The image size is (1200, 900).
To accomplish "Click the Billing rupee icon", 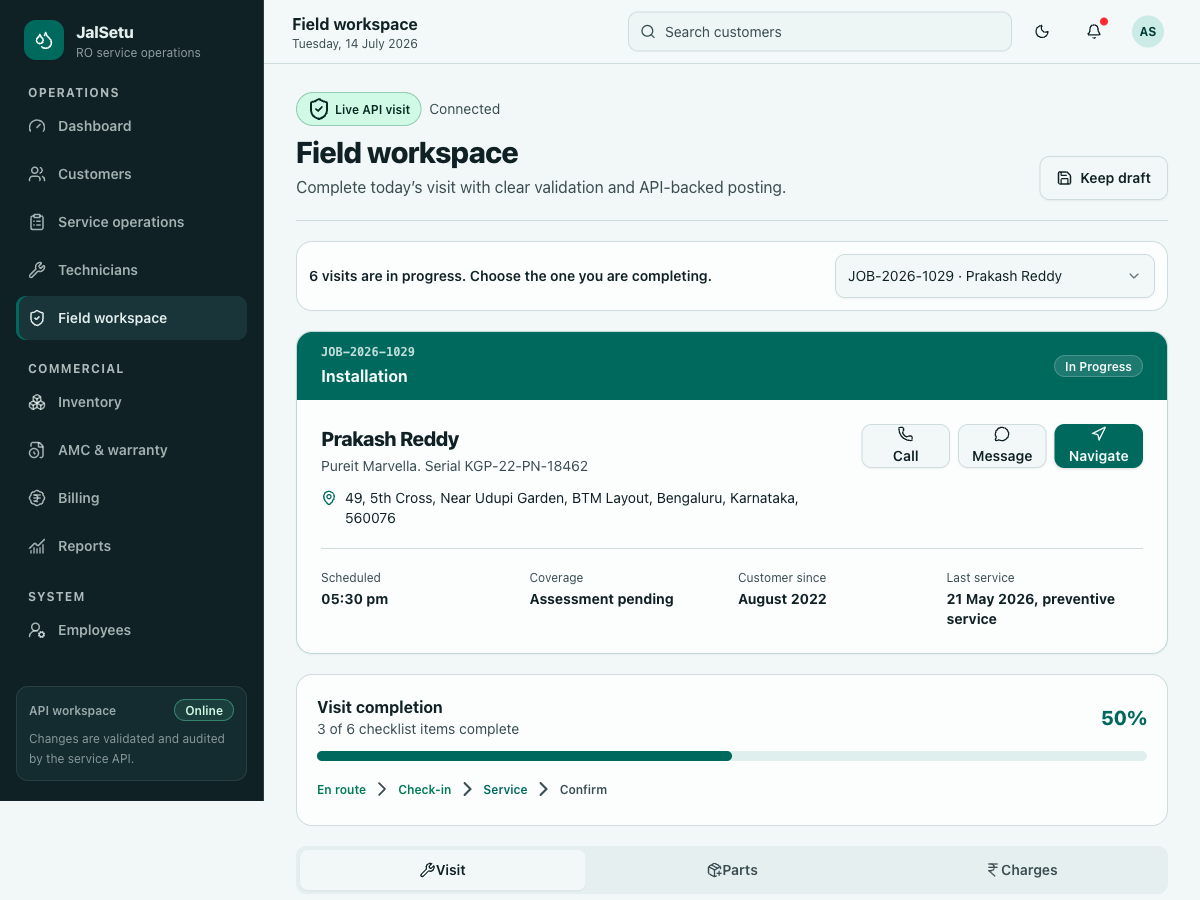I will [x=37, y=498].
